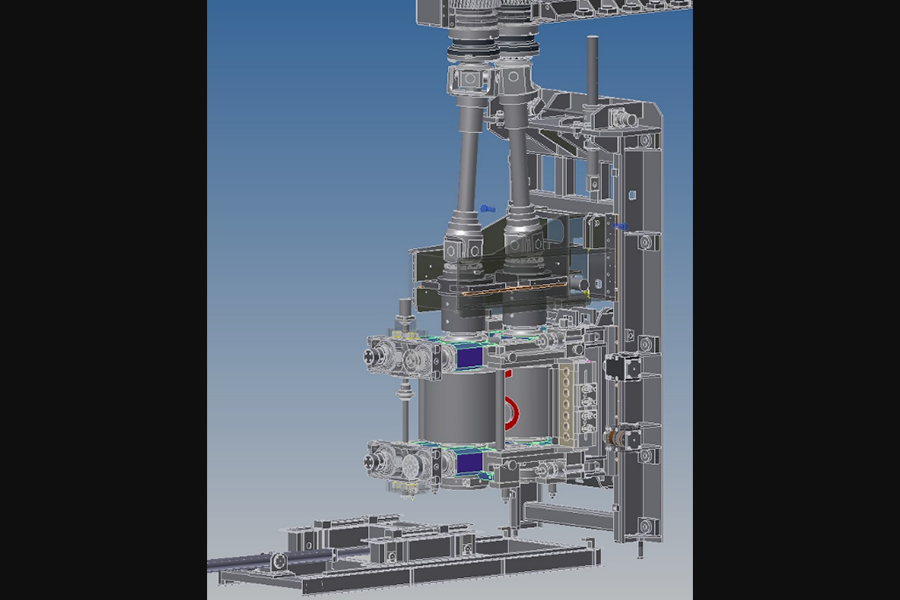
Task: Click the vertical threaded rod on the left
Action: (405, 400)
